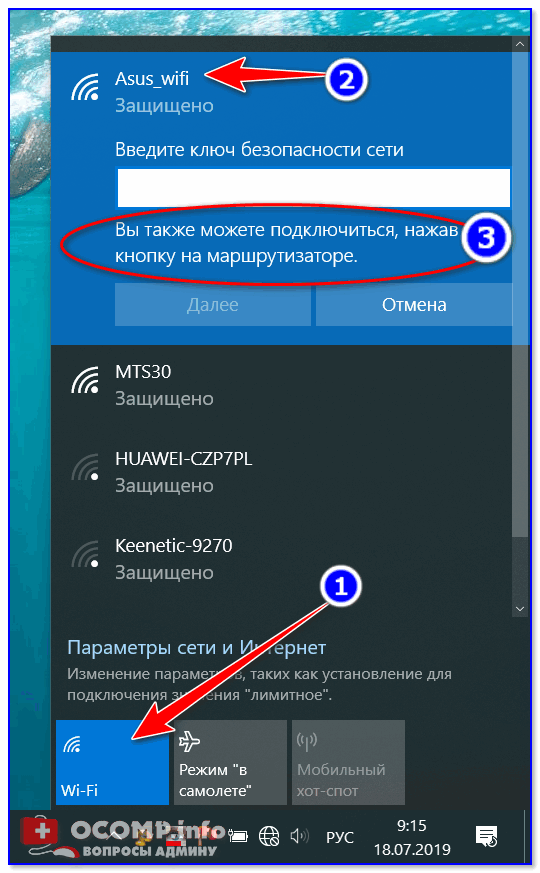Open the network globe tray icon
This screenshot has width=540, height=873.
[x=269, y=836]
